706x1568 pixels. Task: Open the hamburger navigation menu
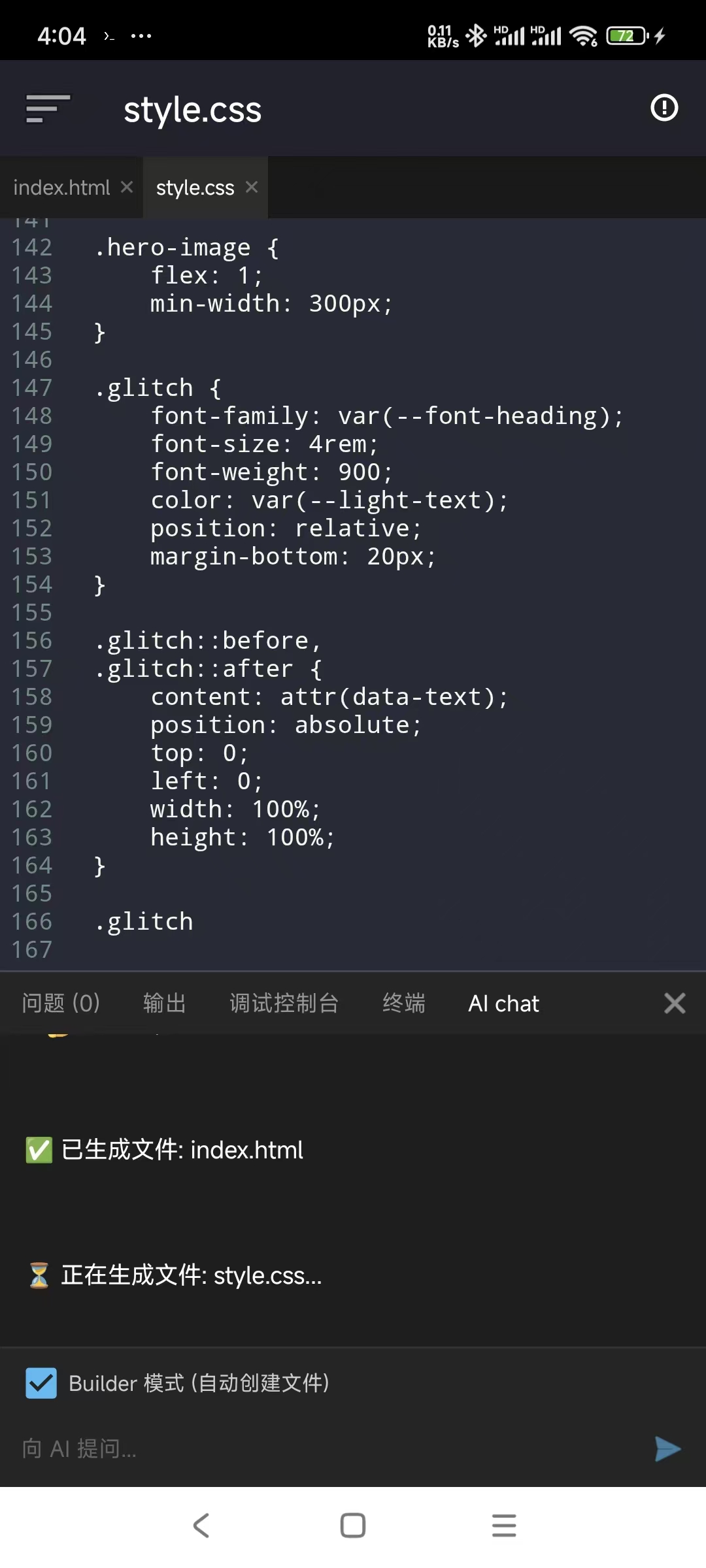coord(48,108)
